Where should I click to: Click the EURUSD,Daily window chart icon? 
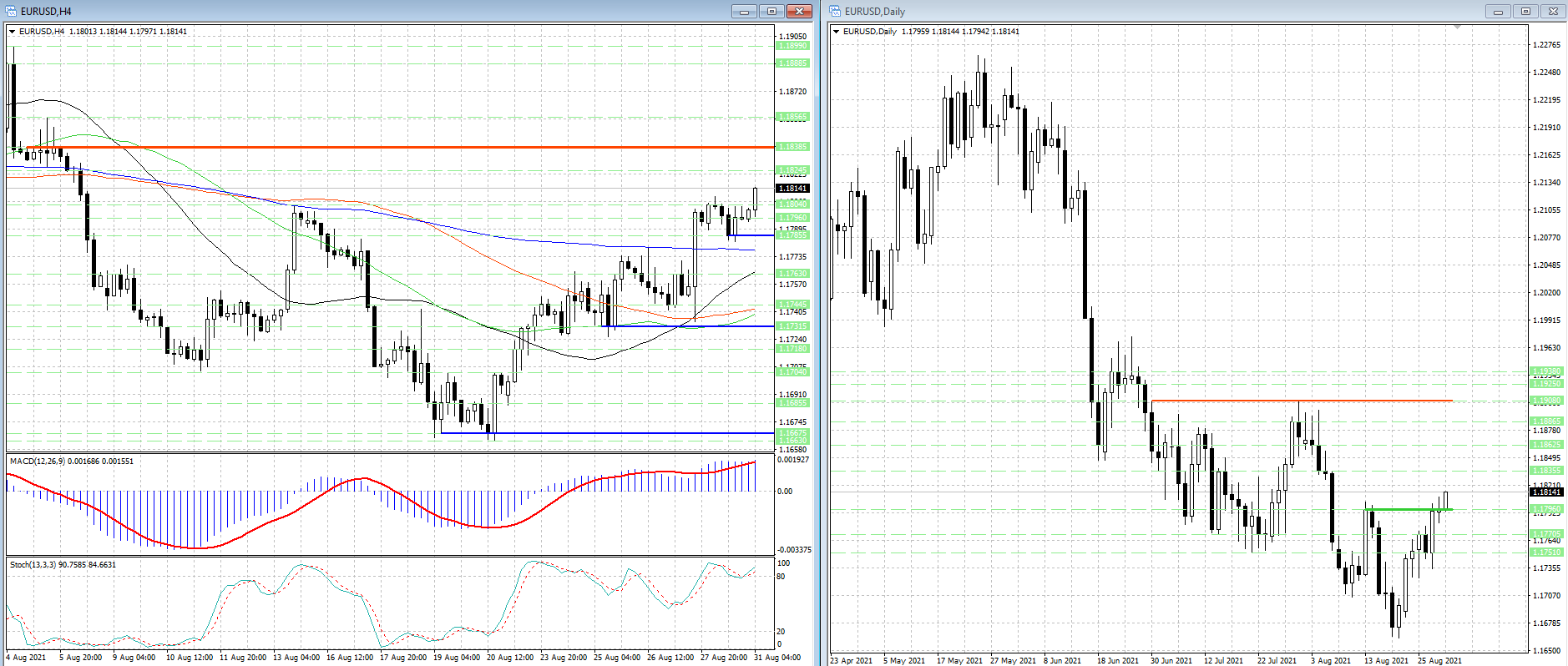835,11
